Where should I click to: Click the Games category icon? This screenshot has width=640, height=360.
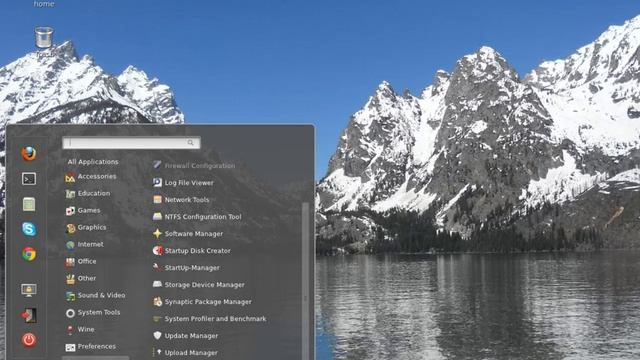click(70, 211)
